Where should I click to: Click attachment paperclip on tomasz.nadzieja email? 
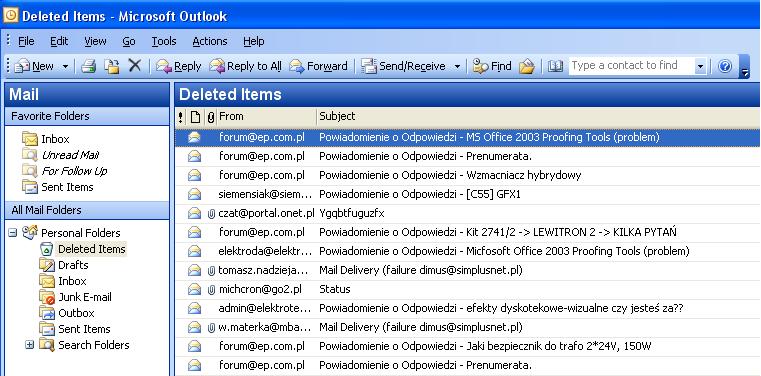[211, 271]
